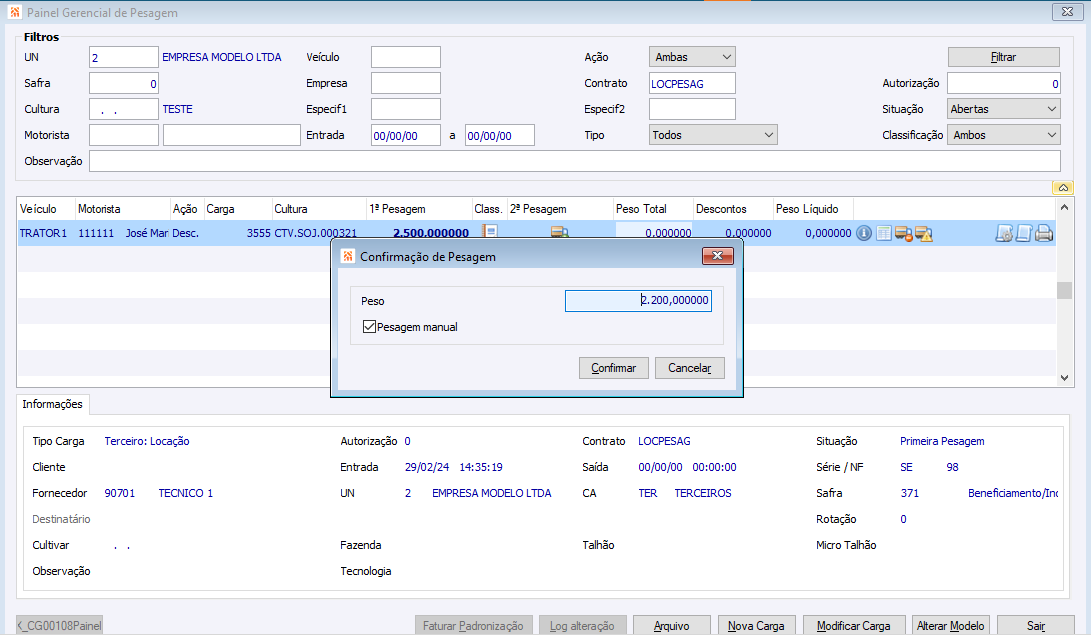The width and height of the screenshot is (1091, 635).
Task: Click the Arquivo button
Action: (671, 625)
